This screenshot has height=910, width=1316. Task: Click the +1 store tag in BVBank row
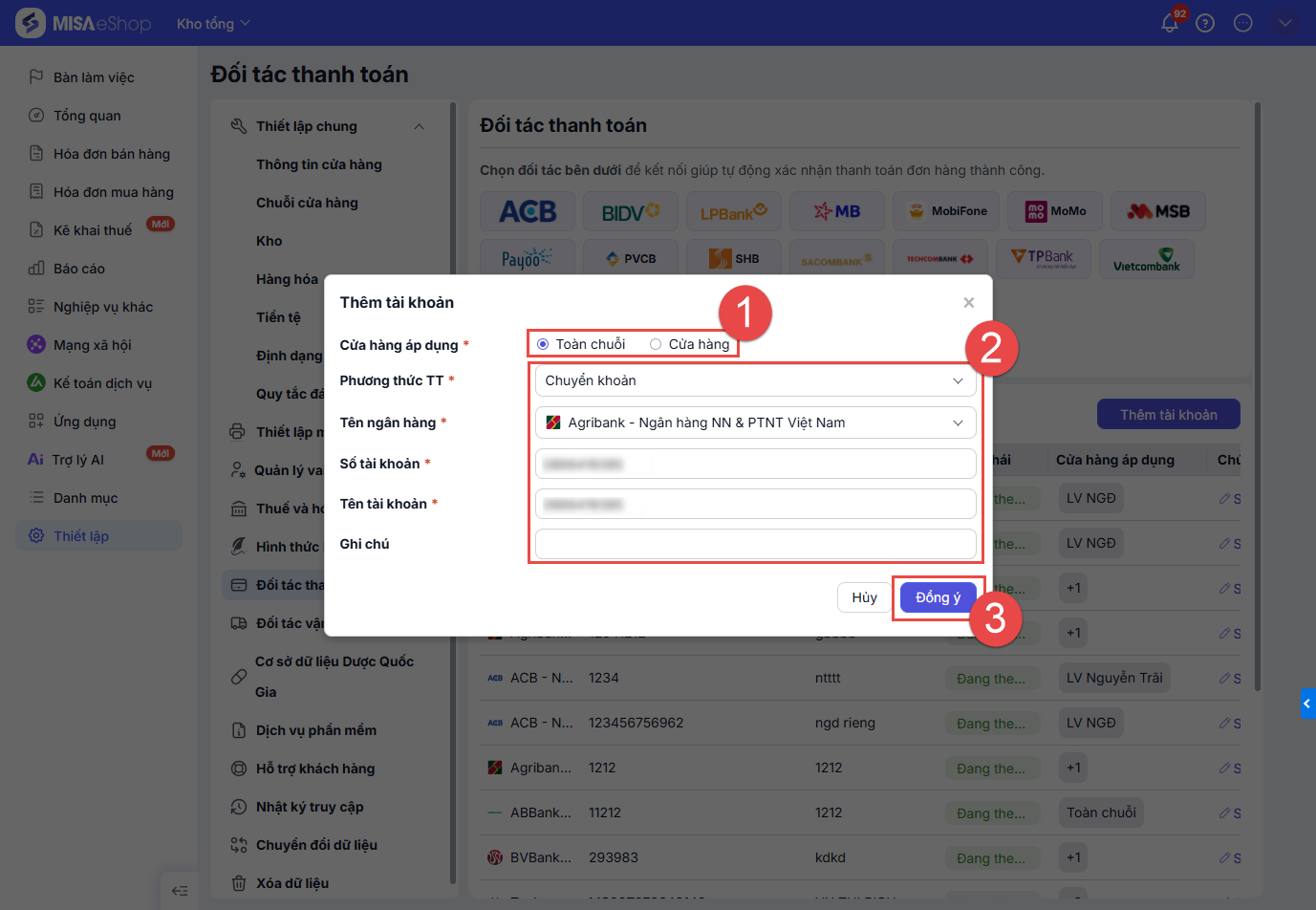1073,857
